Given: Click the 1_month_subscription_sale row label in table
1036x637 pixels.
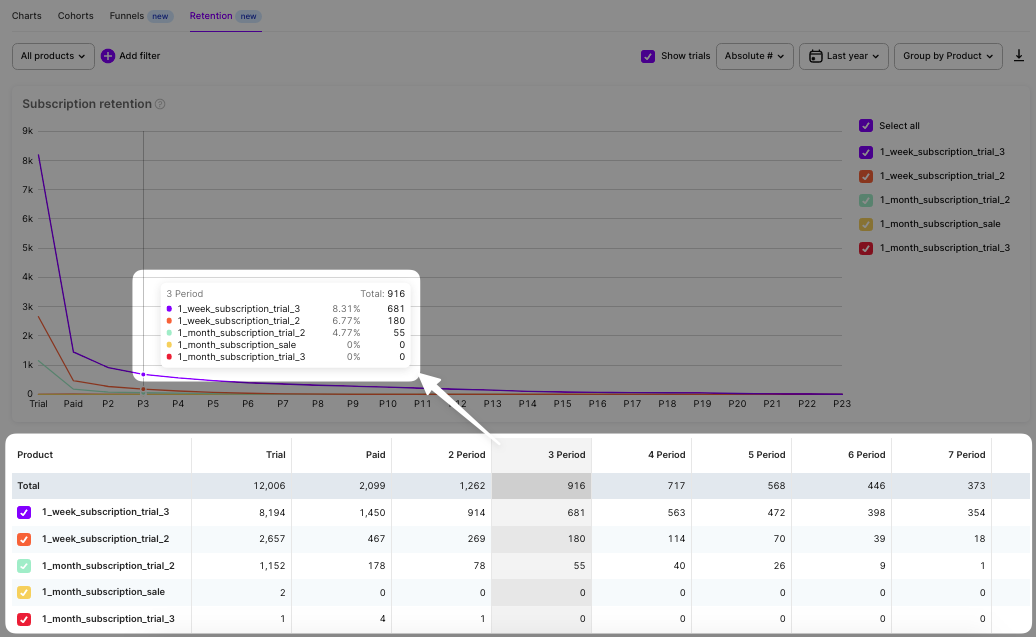Looking at the screenshot, I should [104, 592].
